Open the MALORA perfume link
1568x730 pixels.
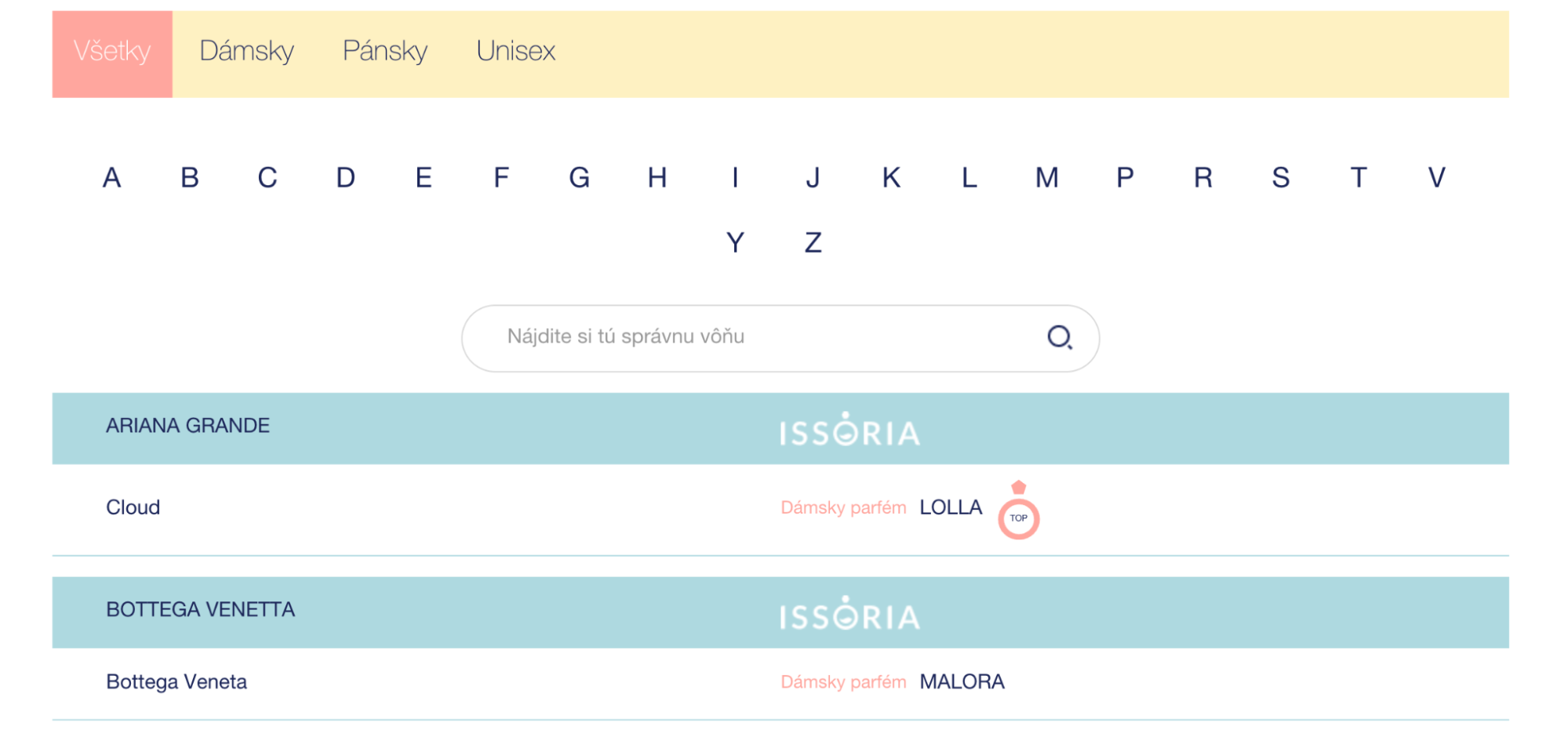click(x=962, y=681)
